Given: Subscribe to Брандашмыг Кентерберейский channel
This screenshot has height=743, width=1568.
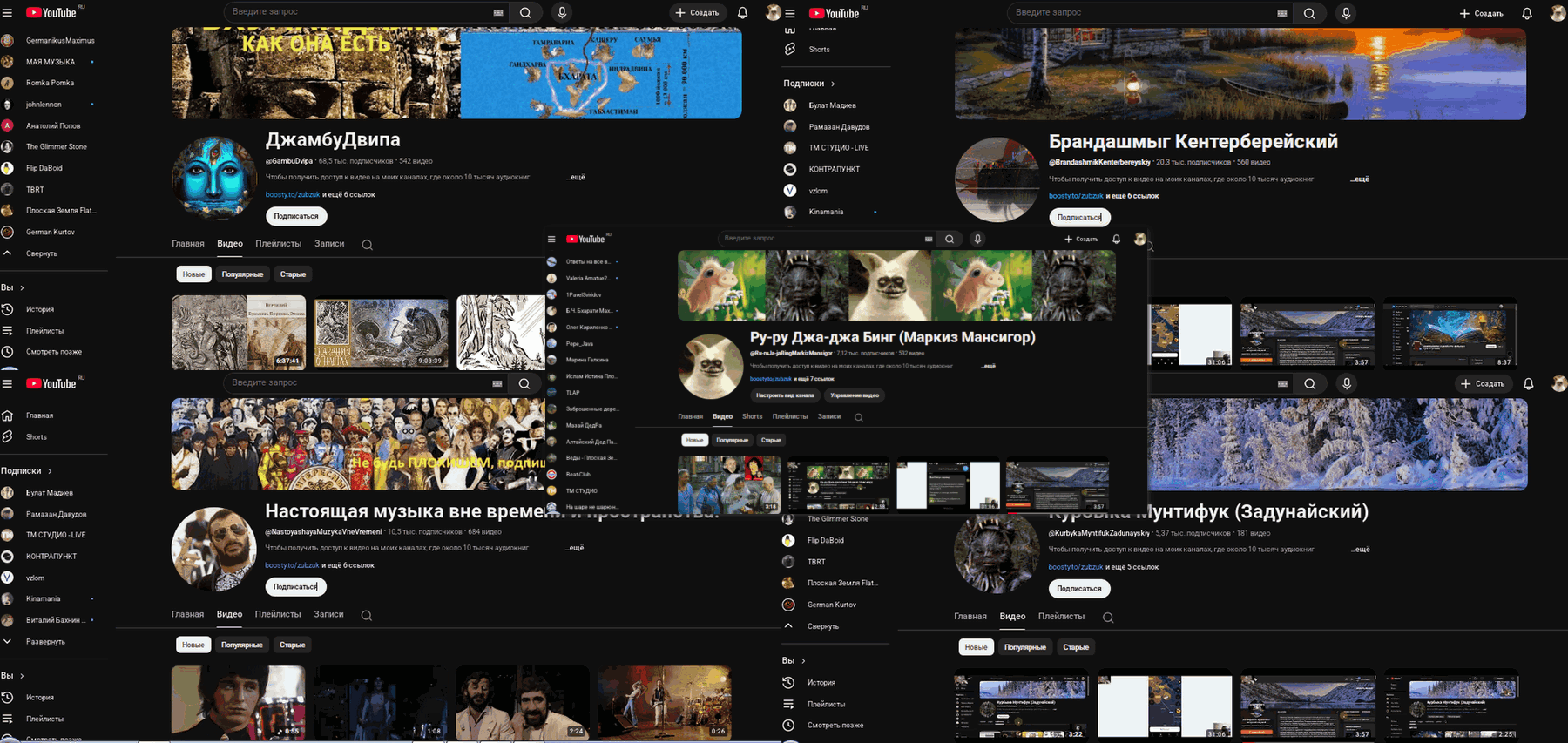Looking at the screenshot, I should pyautogui.click(x=1079, y=217).
